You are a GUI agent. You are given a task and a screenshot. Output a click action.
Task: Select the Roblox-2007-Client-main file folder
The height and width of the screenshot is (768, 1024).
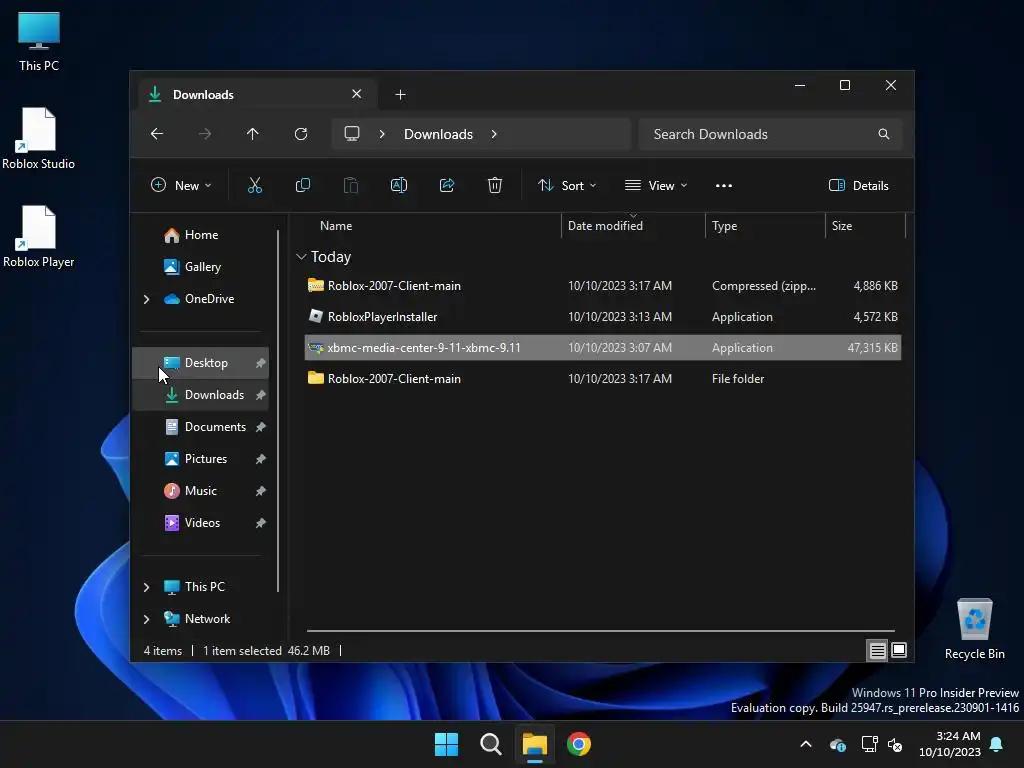[603, 379]
